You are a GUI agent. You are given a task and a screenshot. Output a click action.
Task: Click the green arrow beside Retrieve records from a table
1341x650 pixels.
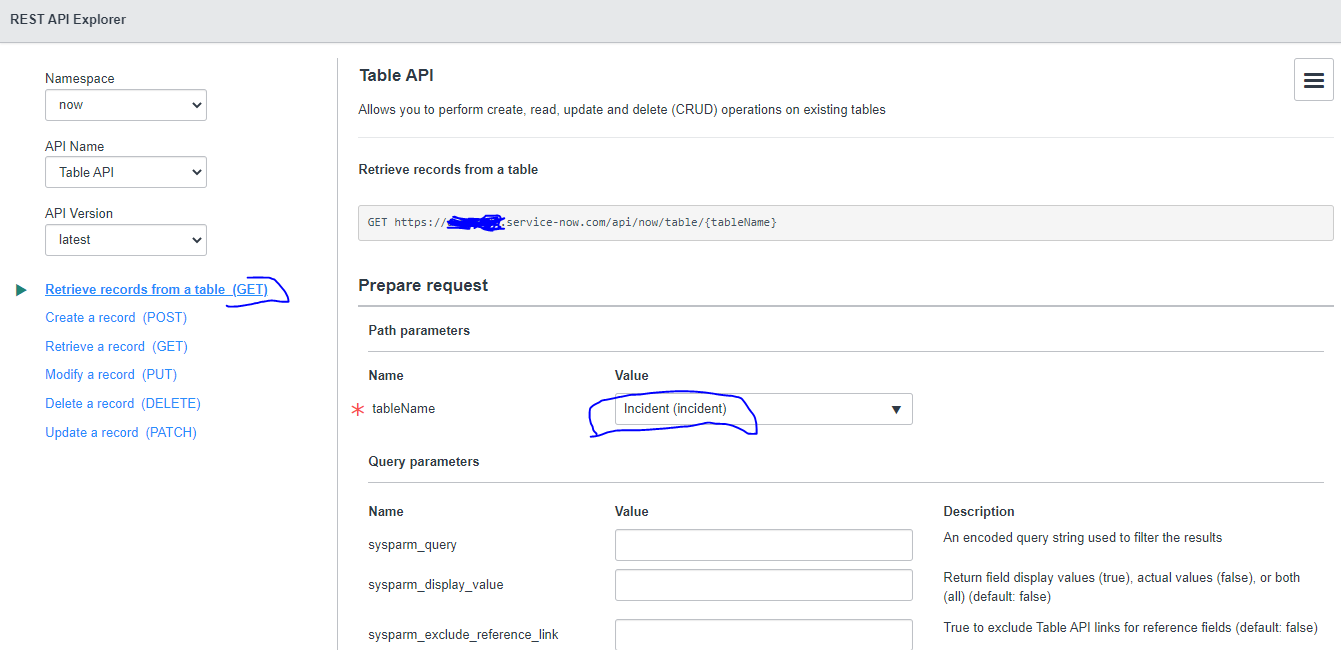[22, 289]
